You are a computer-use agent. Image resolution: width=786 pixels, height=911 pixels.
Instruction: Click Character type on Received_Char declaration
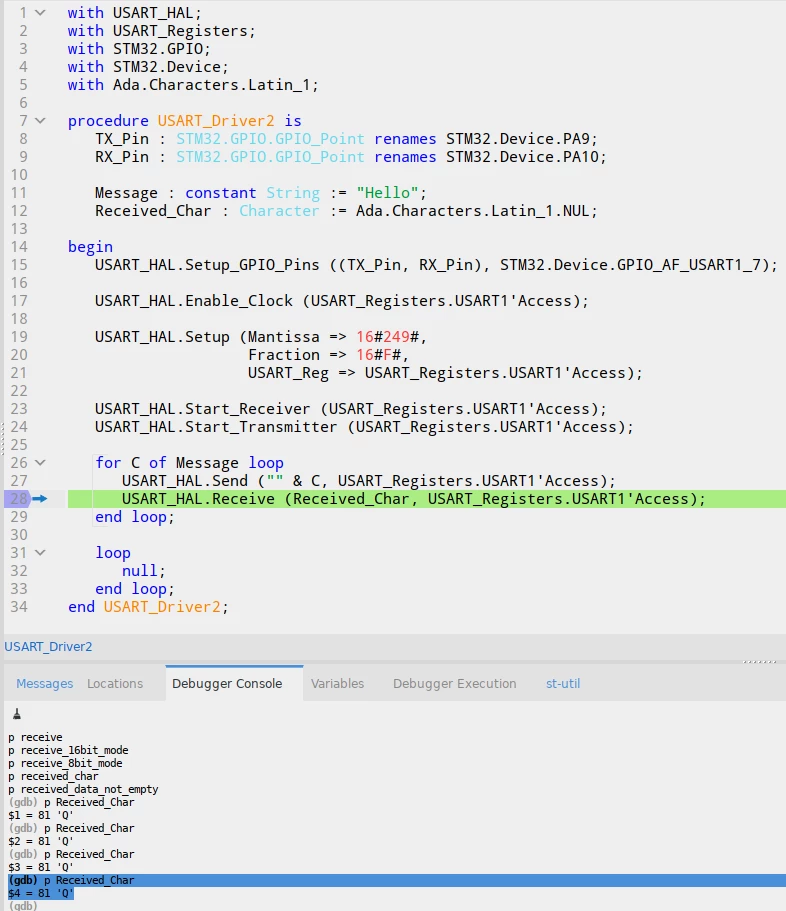pyautogui.click(x=279, y=210)
